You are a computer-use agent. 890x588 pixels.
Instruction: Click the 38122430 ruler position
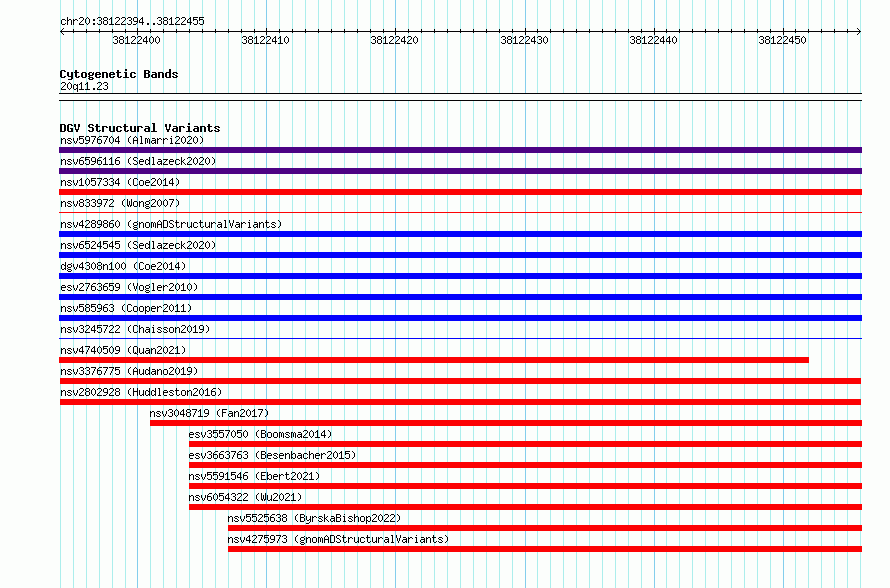click(x=524, y=40)
